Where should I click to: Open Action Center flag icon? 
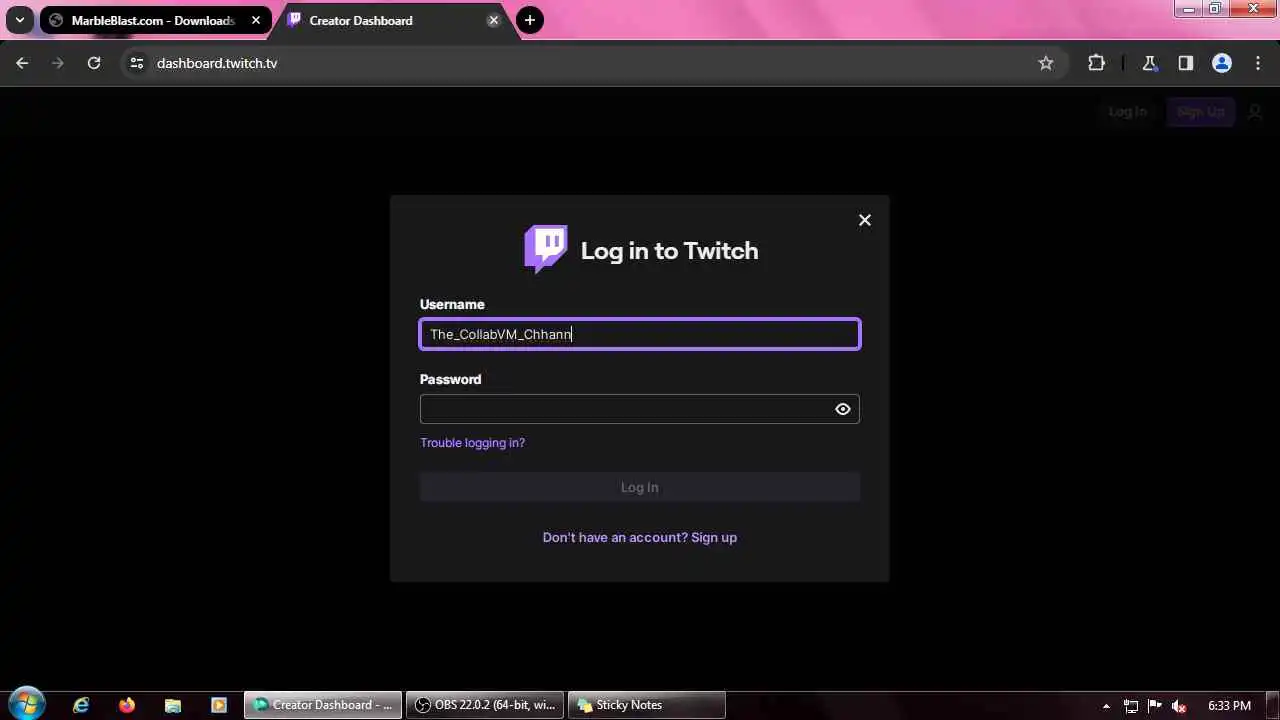(1155, 706)
